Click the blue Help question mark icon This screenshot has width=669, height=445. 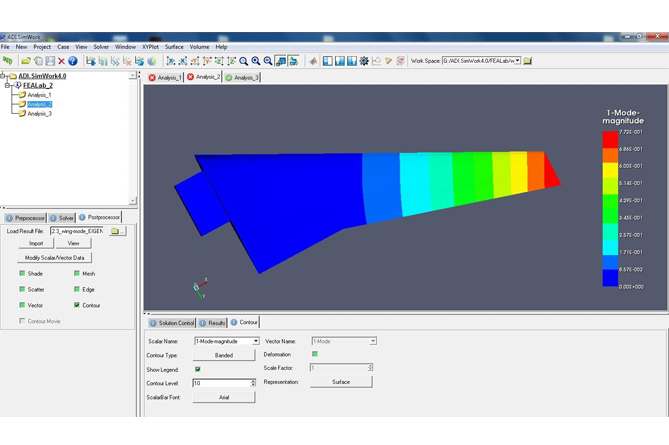[73, 61]
